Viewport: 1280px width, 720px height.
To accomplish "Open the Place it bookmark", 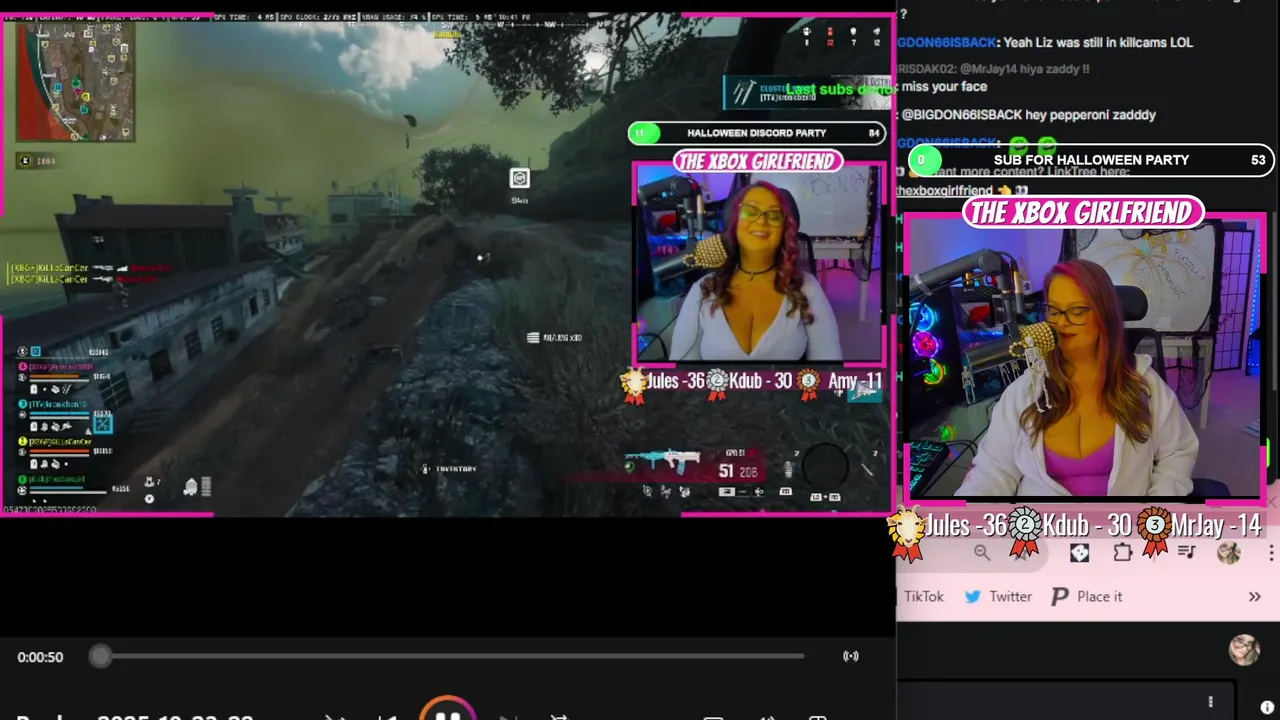I will point(1087,596).
